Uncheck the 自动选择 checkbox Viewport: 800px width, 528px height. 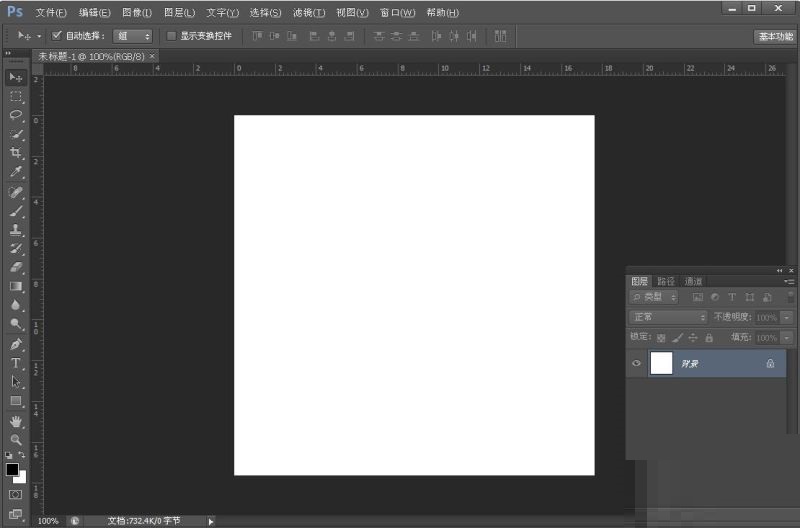(57, 35)
